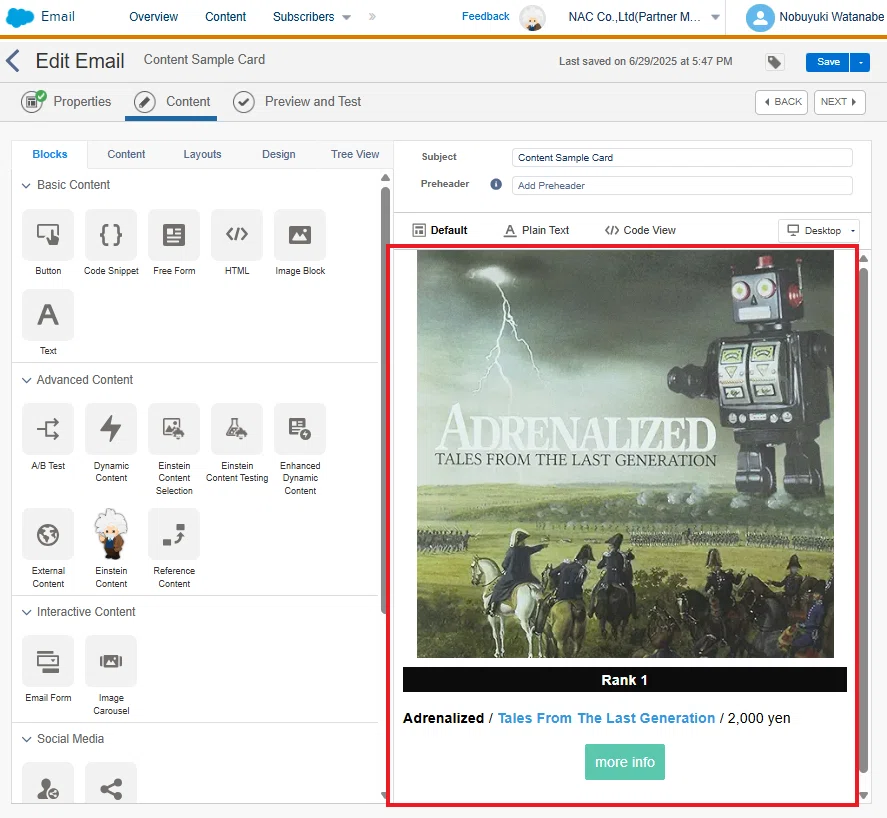
Task: Switch to Plain Text view
Action: [536, 230]
